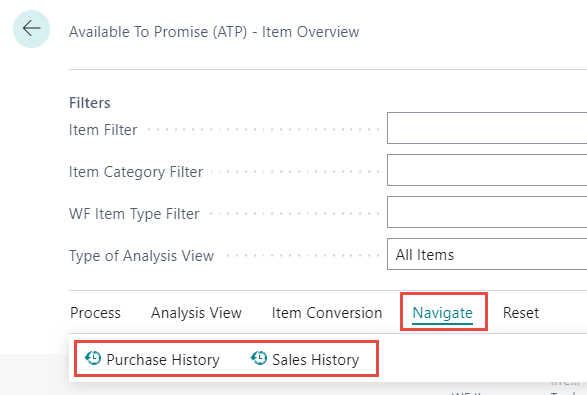This screenshot has height=395, width=587.
Task: Click the Item Category Filter label
Action: [136, 172]
